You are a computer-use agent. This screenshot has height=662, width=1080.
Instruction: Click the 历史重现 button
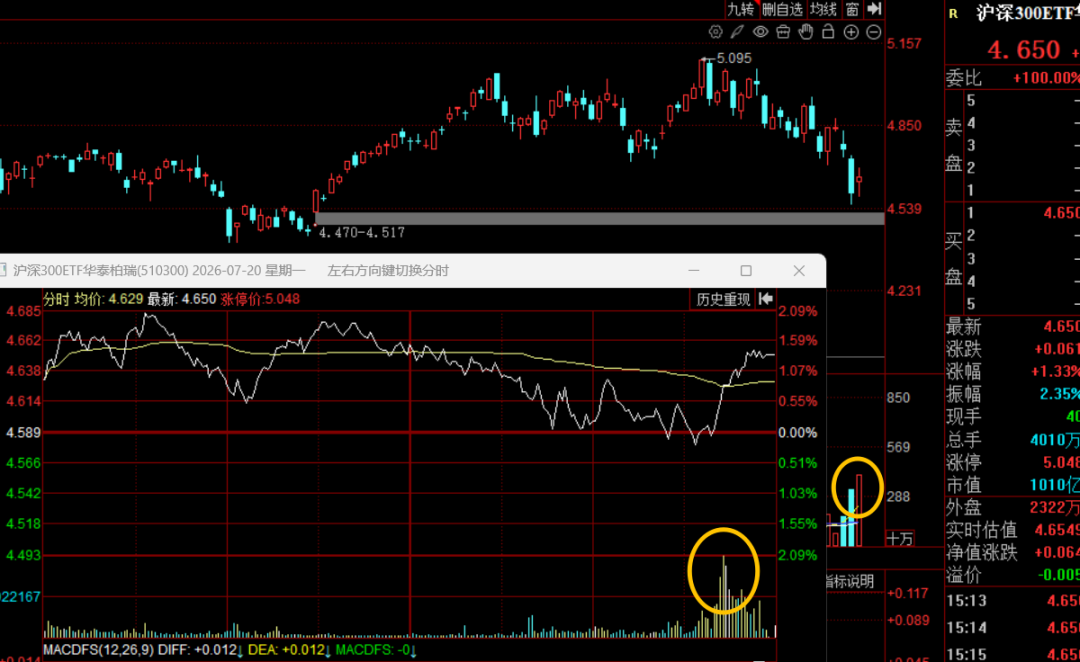tap(723, 299)
